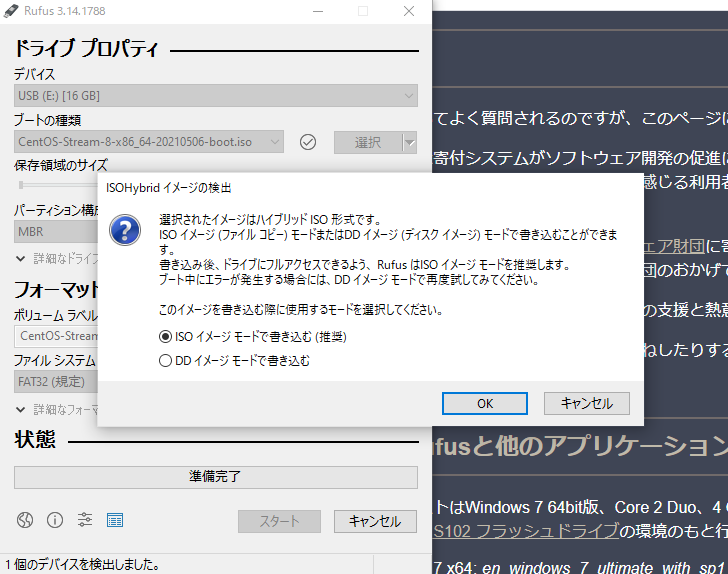The image size is (728, 574).
Task: Open the log window icon
Action: (115, 520)
